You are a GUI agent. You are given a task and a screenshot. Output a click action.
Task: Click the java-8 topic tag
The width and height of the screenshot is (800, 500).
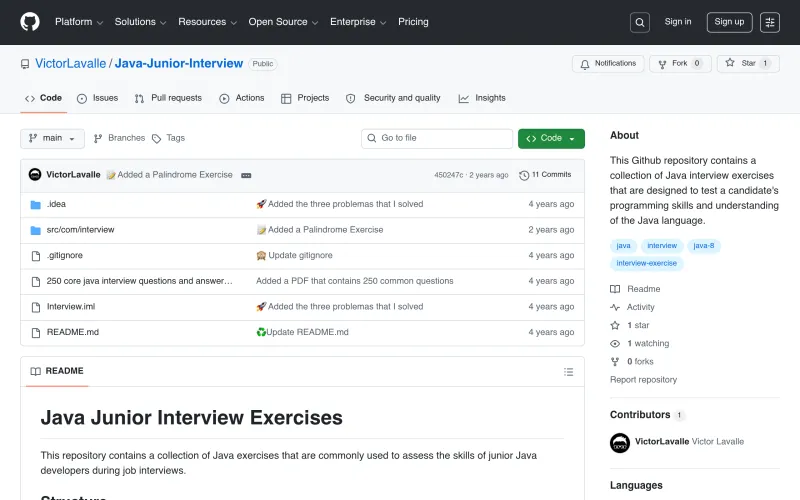pyautogui.click(x=704, y=246)
